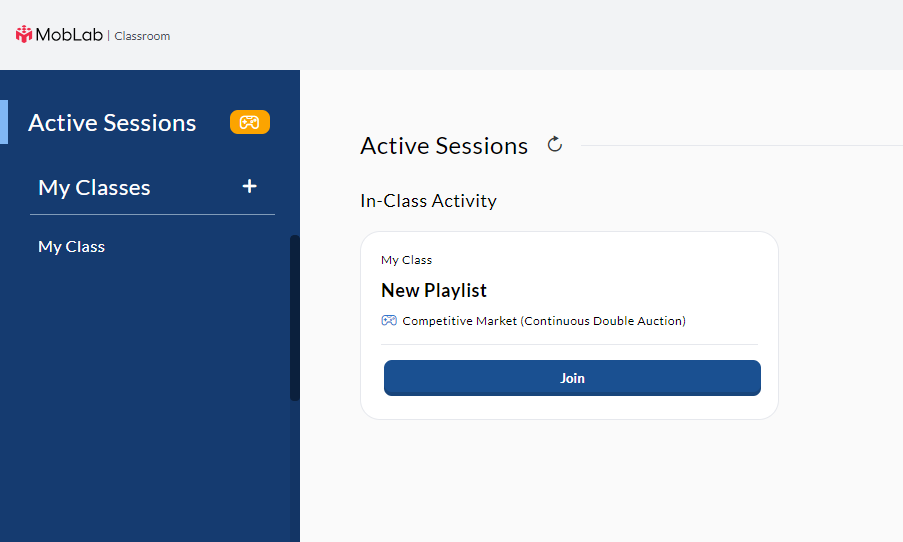Click the sidebar vertical scrollbar
Screen dimensions: 903x542
(x=294, y=317)
